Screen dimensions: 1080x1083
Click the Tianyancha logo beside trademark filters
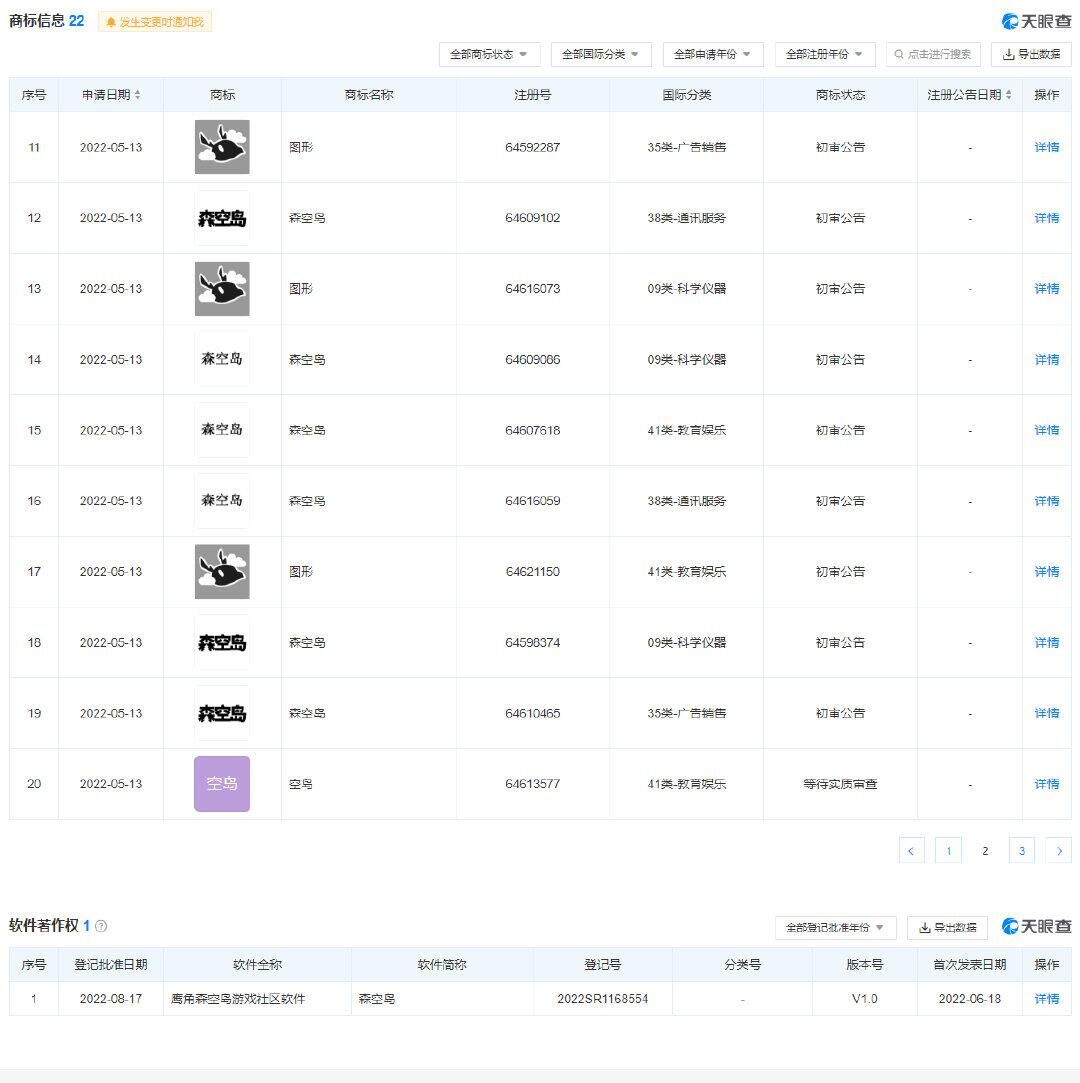click(1036, 21)
